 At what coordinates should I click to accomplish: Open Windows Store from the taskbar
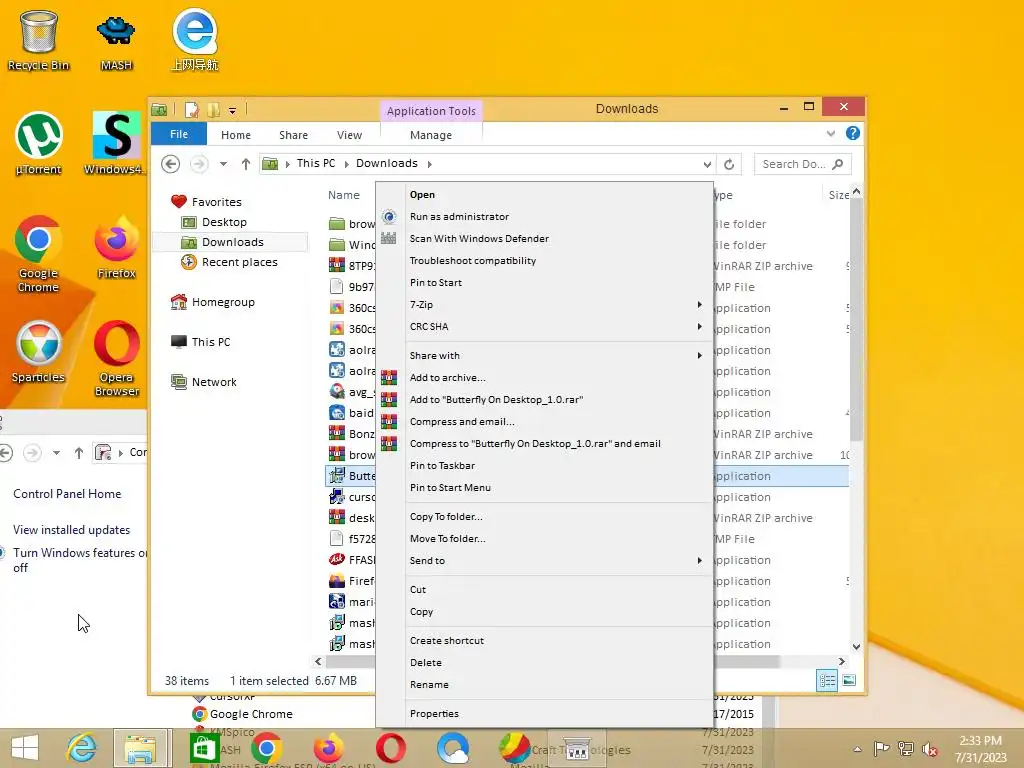(204, 748)
